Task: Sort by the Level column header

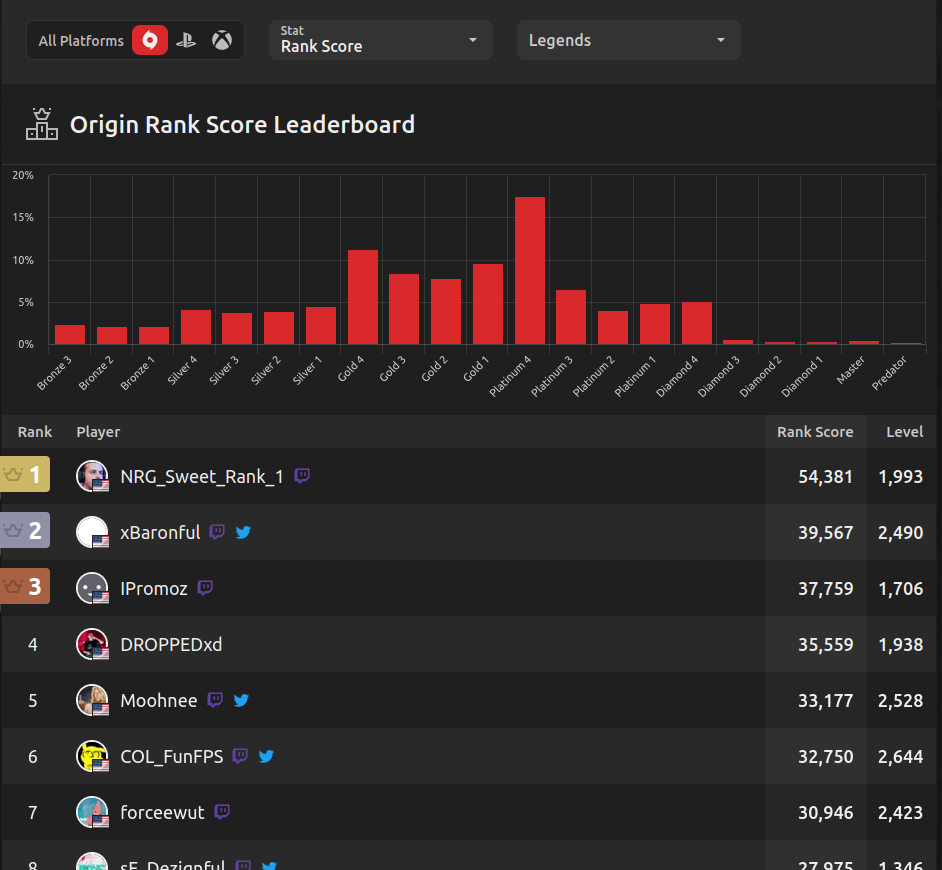Action: [904, 432]
